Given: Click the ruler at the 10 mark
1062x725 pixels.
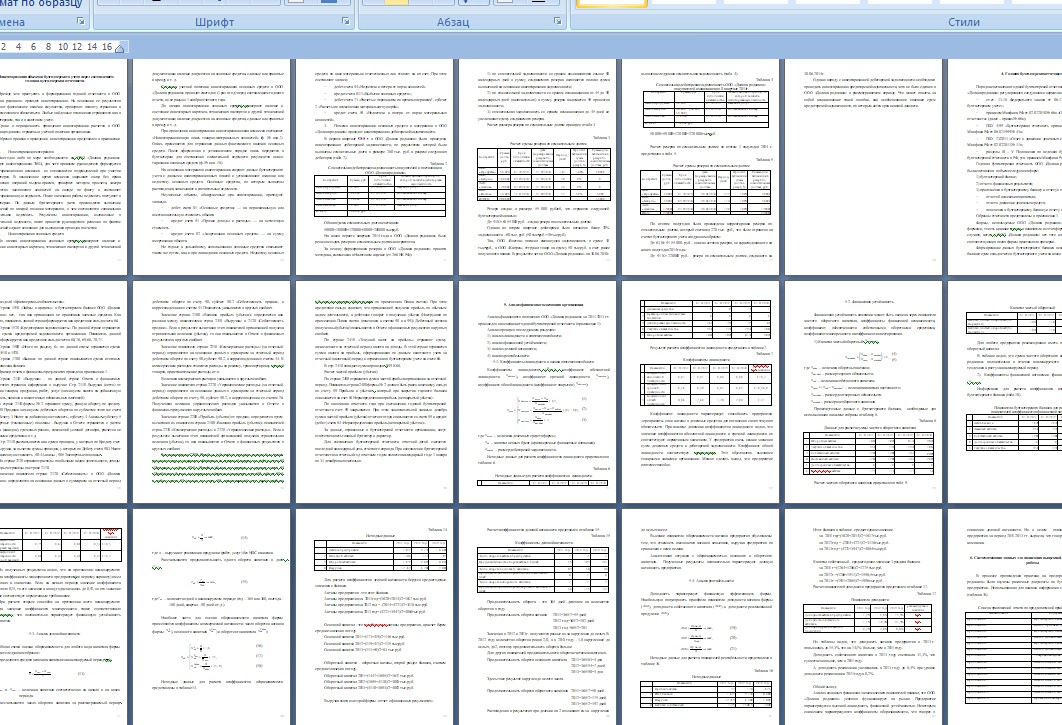Looking at the screenshot, I should [63, 47].
